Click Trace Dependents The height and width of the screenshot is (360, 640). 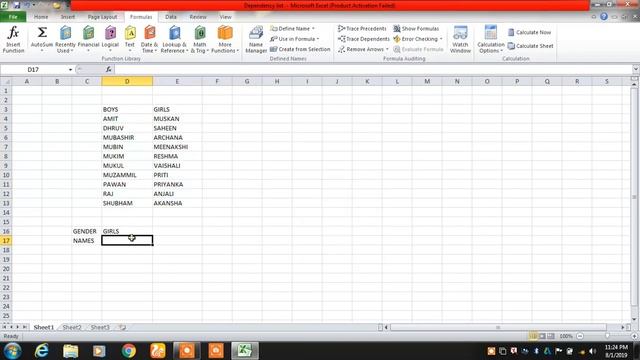(x=364, y=39)
